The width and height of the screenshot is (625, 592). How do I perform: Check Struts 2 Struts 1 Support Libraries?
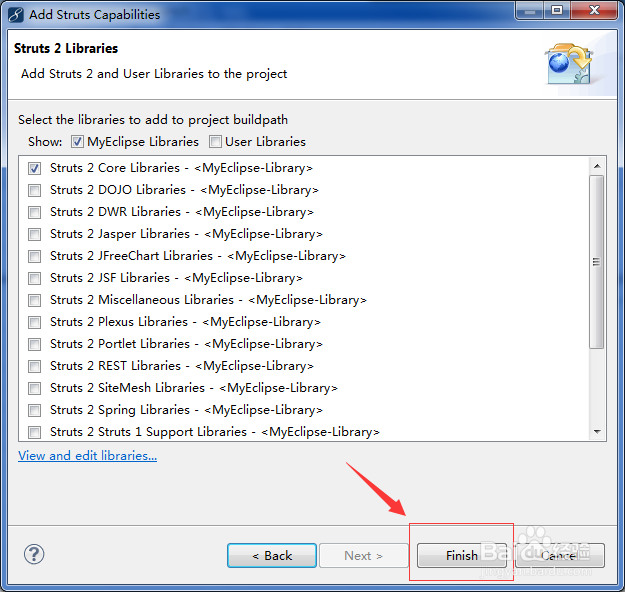tap(34, 432)
